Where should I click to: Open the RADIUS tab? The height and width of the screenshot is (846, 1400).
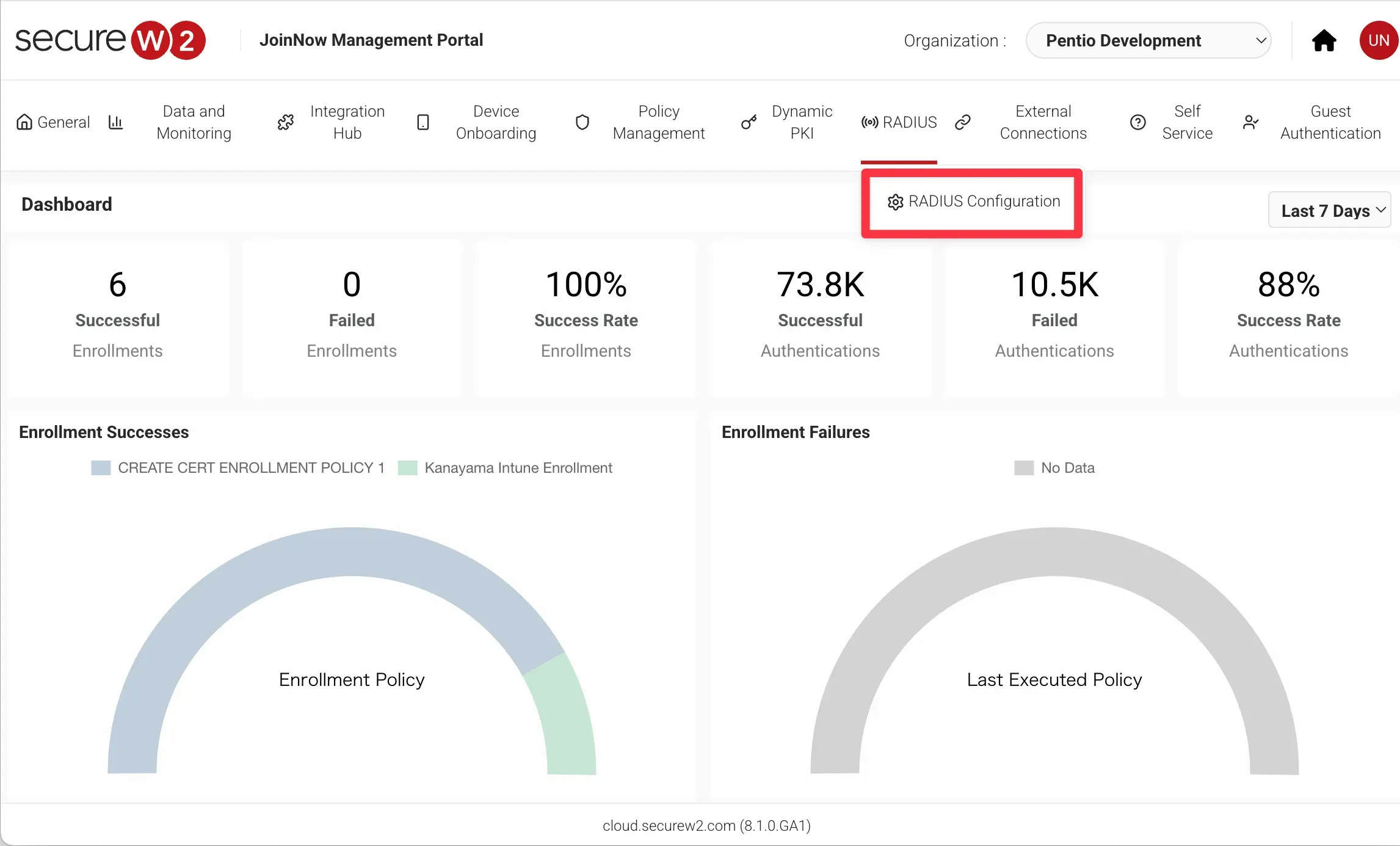pyautogui.click(x=899, y=122)
